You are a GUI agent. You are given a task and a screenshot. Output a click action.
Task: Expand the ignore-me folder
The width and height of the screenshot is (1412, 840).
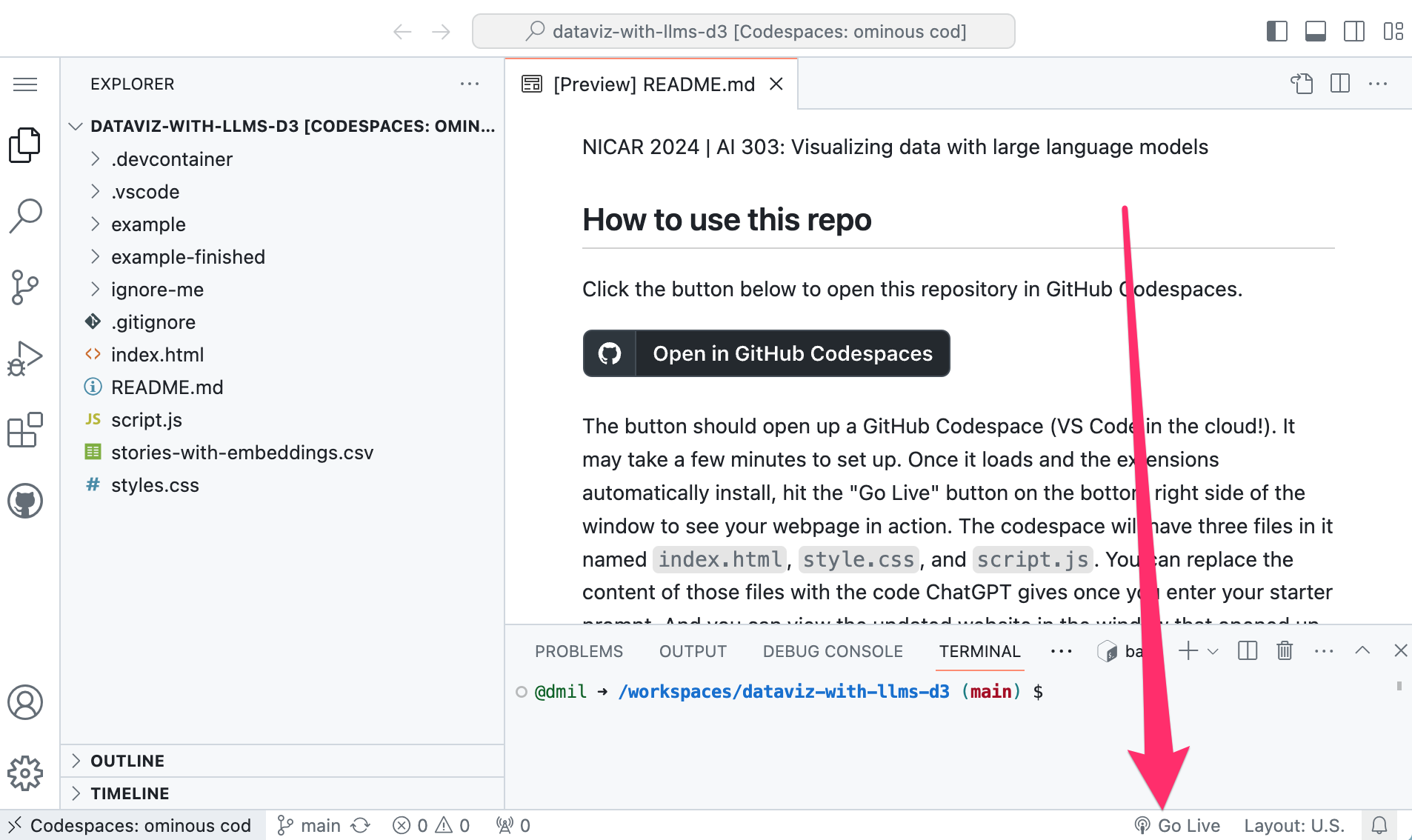click(282, 290)
